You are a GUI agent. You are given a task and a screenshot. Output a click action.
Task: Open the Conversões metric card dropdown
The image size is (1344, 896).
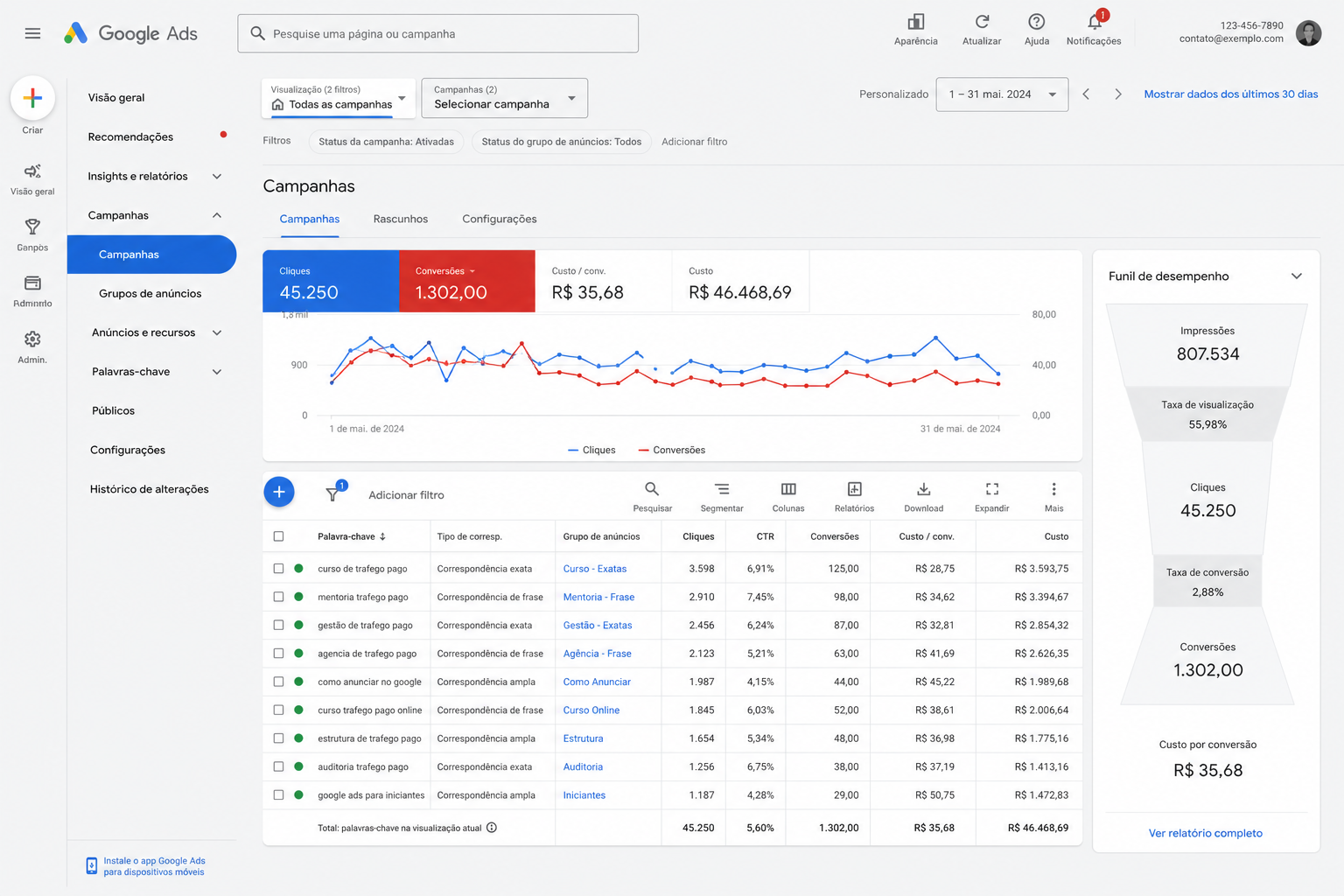pyautogui.click(x=472, y=271)
